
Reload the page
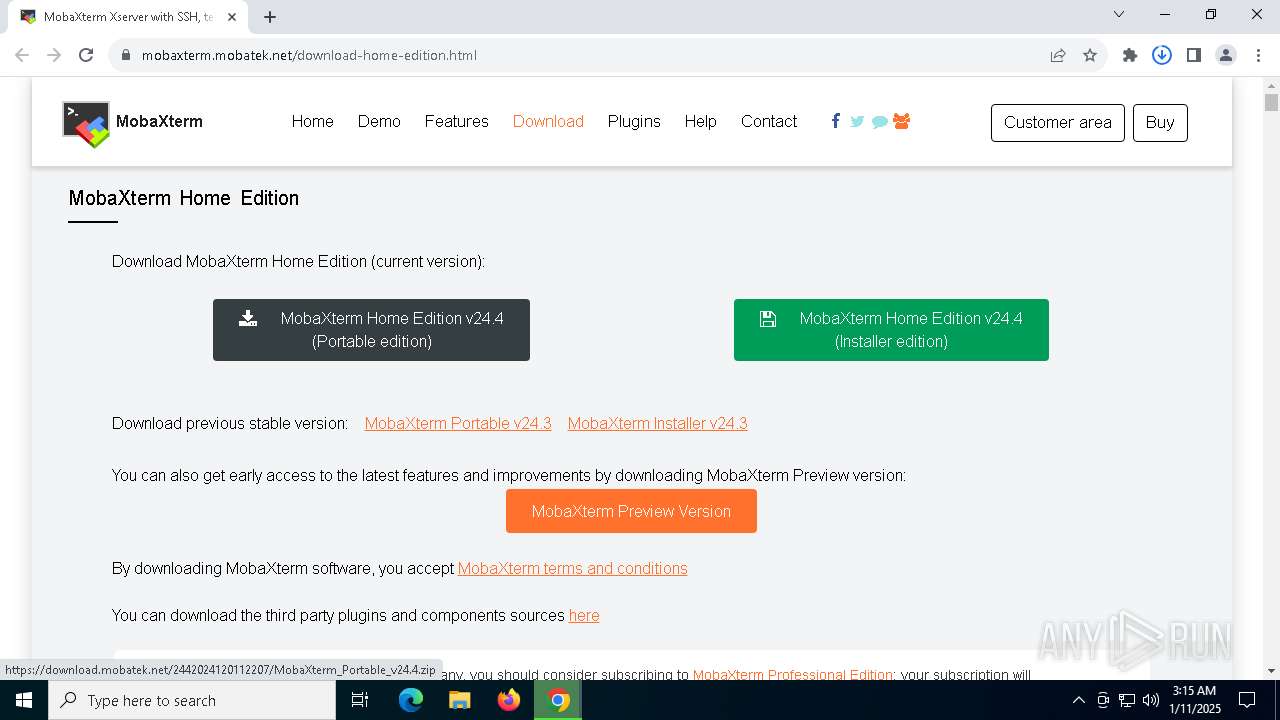pyautogui.click(x=86, y=55)
